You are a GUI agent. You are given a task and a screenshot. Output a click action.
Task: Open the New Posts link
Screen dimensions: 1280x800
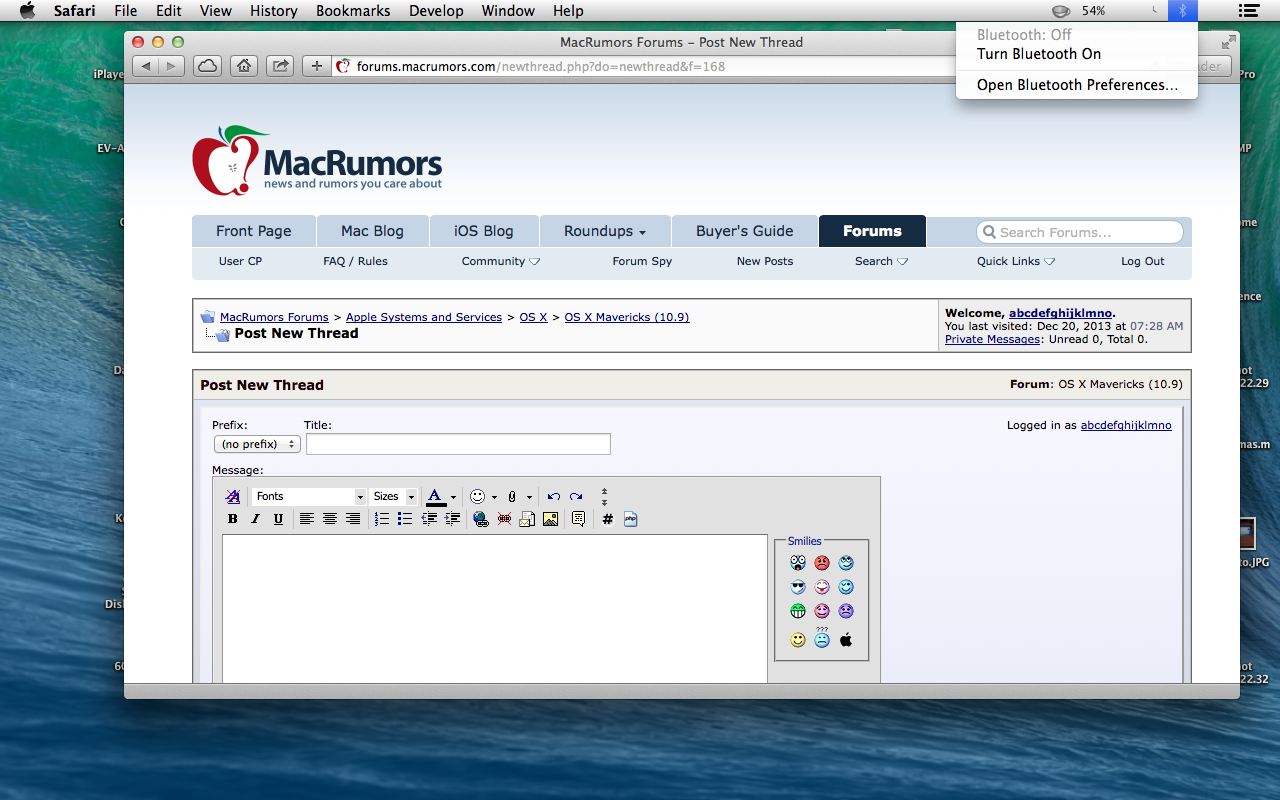coord(765,261)
